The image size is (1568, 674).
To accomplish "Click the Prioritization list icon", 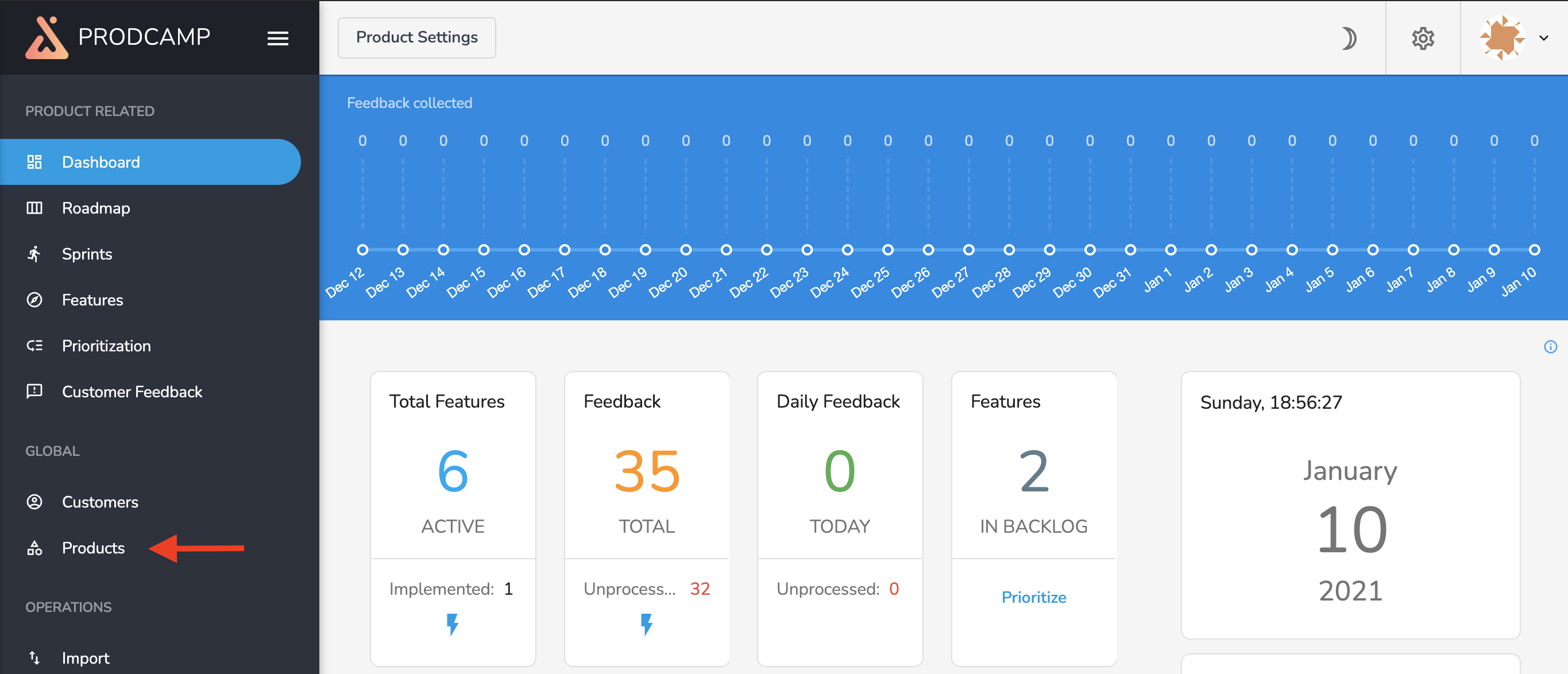I will click(x=34, y=346).
